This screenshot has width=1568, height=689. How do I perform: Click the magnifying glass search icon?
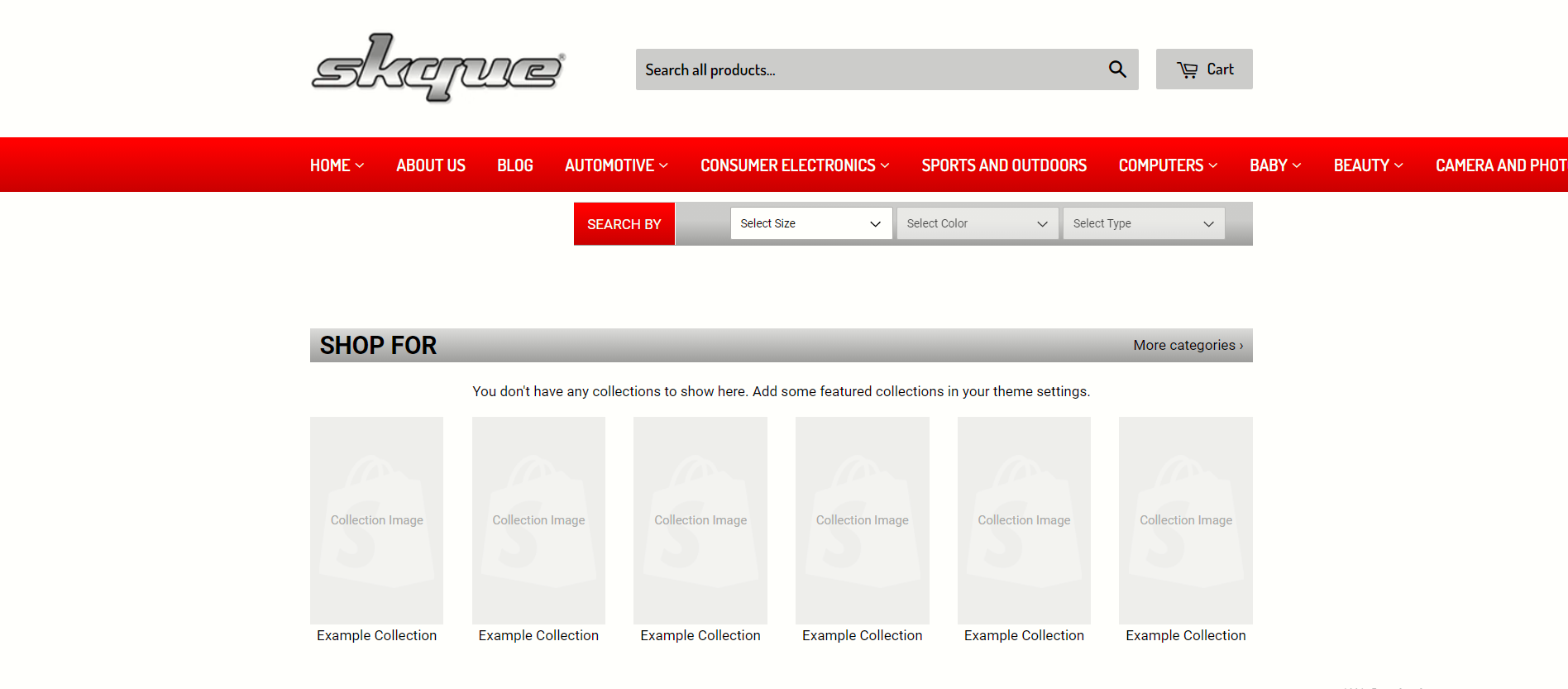pos(1116,69)
